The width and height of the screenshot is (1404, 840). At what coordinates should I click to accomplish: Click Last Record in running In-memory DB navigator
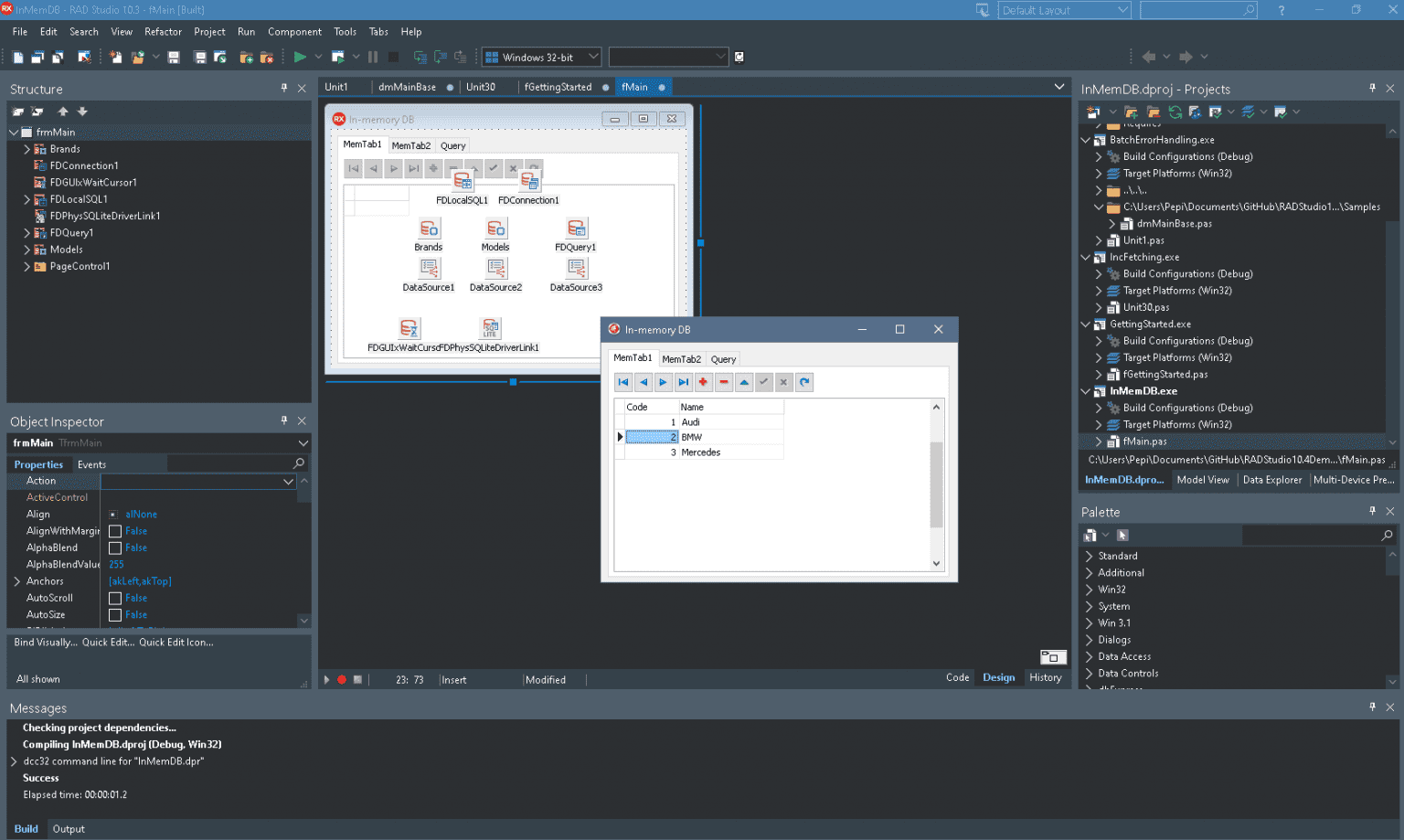pos(684,382)
